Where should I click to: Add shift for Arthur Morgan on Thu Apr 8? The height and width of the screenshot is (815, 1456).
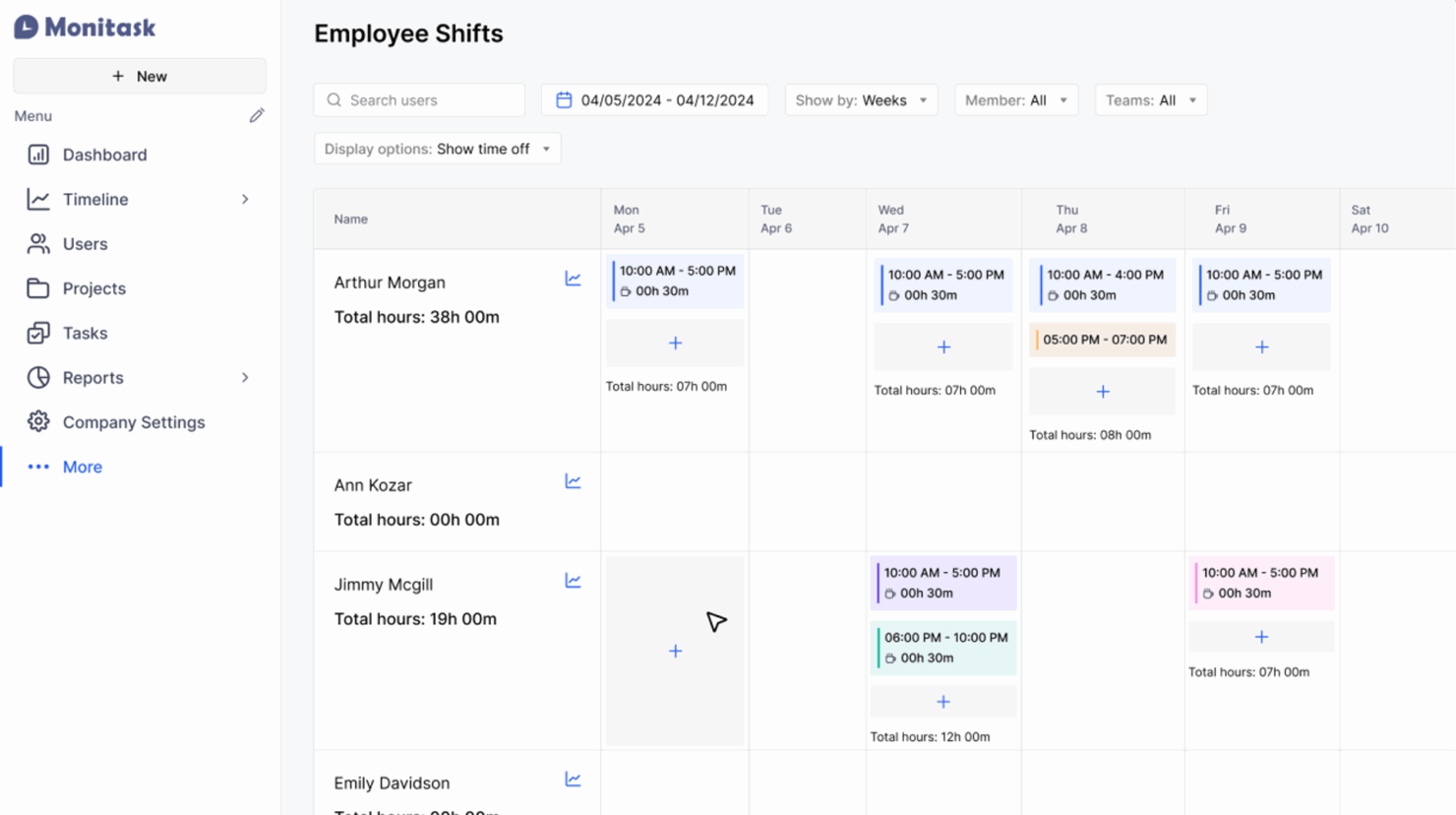pos(1103,392)
